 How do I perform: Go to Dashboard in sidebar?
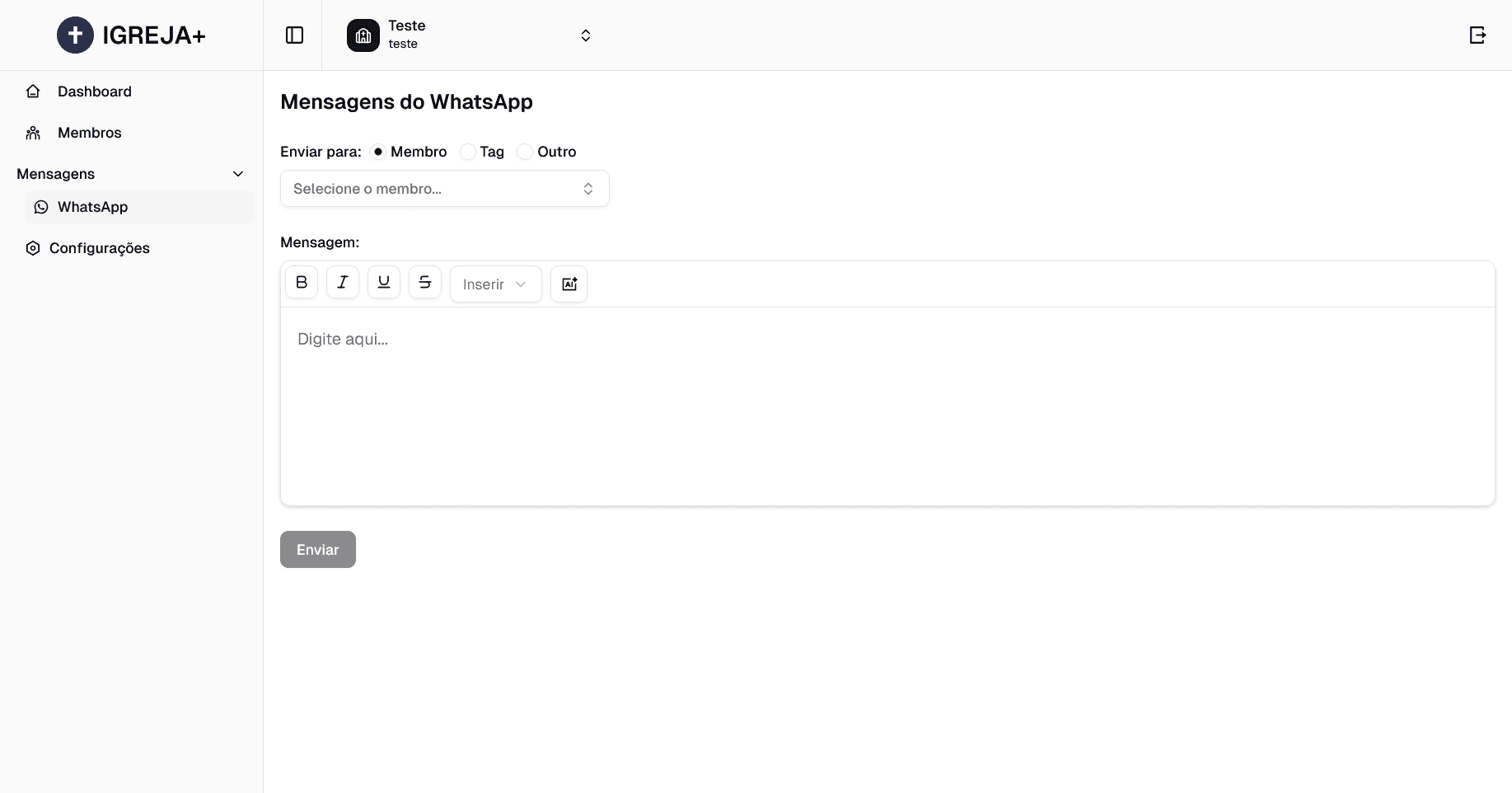94,91
